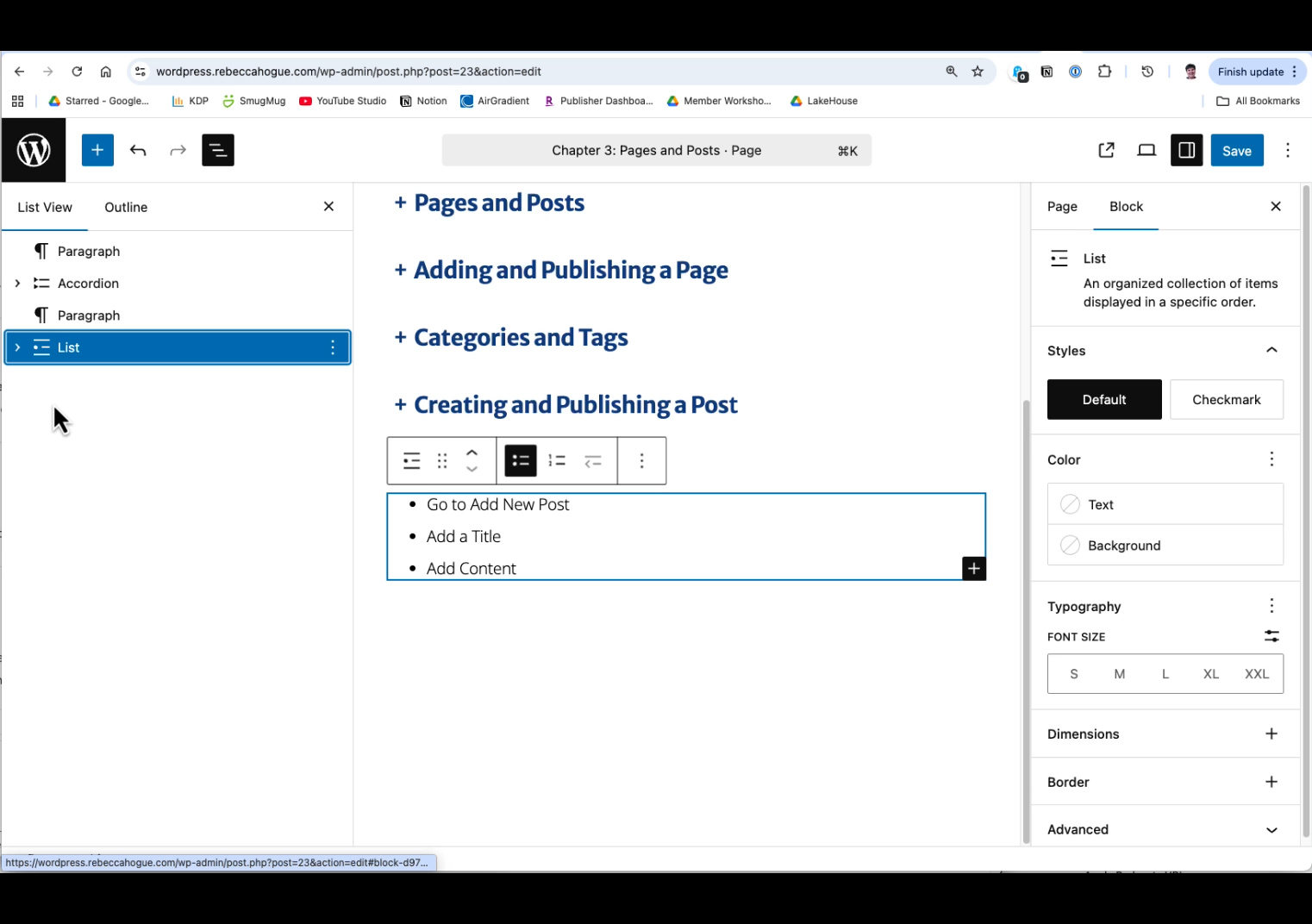Move the list block down
Viewport: 1312px width, 924px height.
tap(472, 469)
